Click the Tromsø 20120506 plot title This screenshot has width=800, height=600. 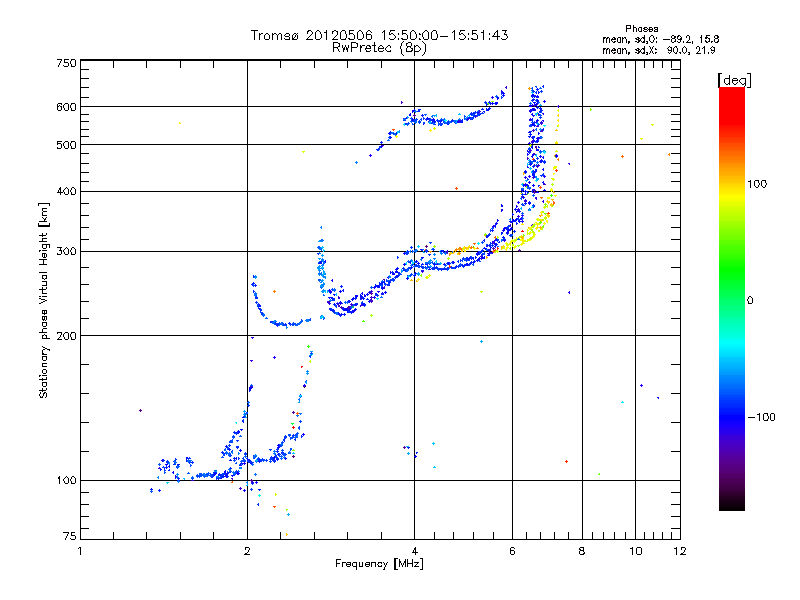tap(379, 35)
